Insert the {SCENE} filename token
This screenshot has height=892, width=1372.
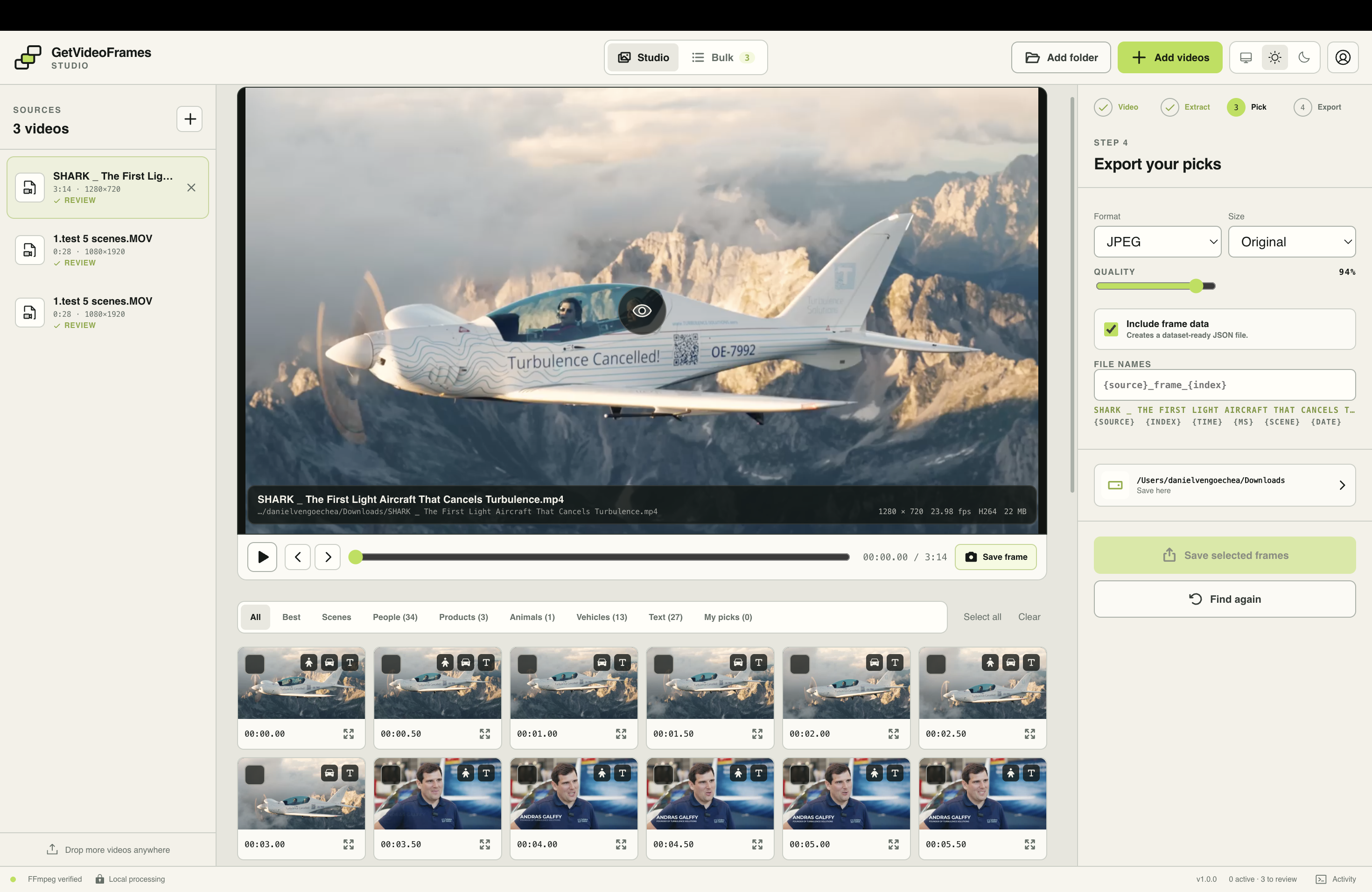click(x=1282, y=422)
